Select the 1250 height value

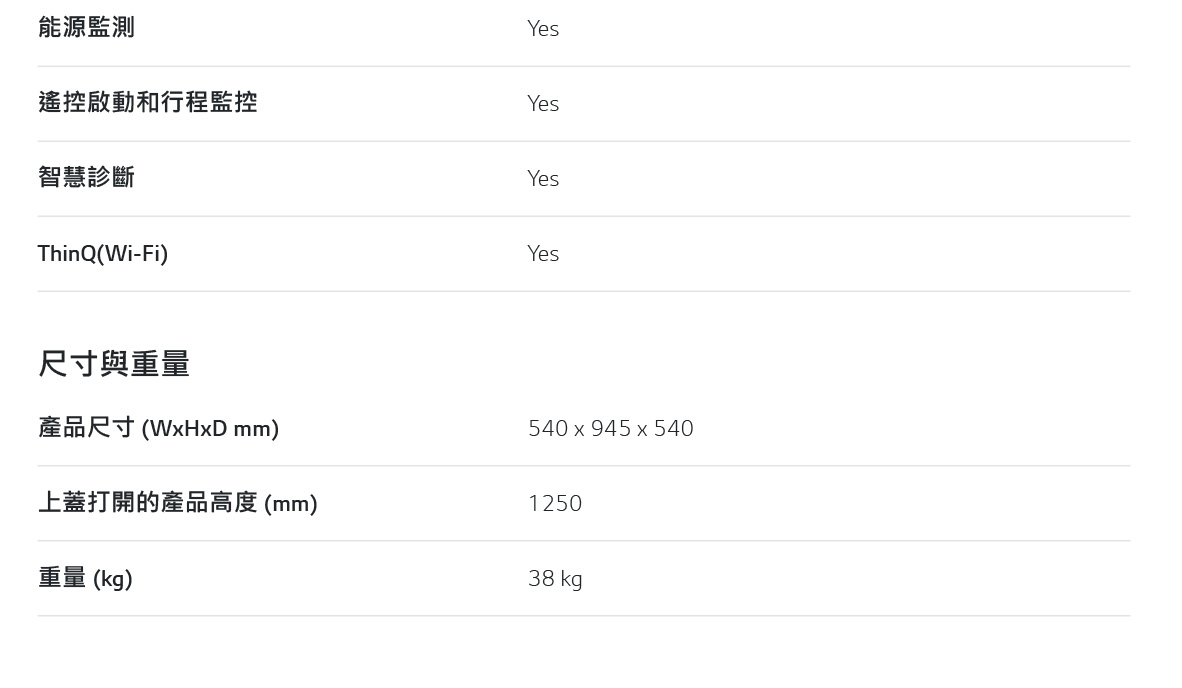click(x=555, y=503)
